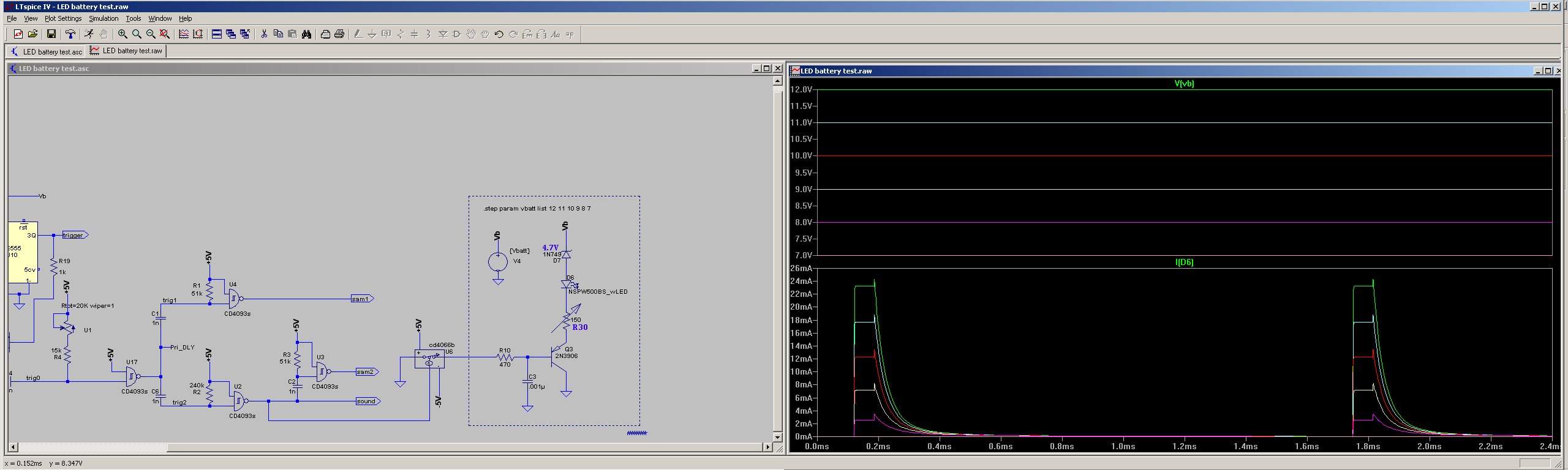
Task: Click the Save floppy disk icon
Action: [x=51, y=34]
